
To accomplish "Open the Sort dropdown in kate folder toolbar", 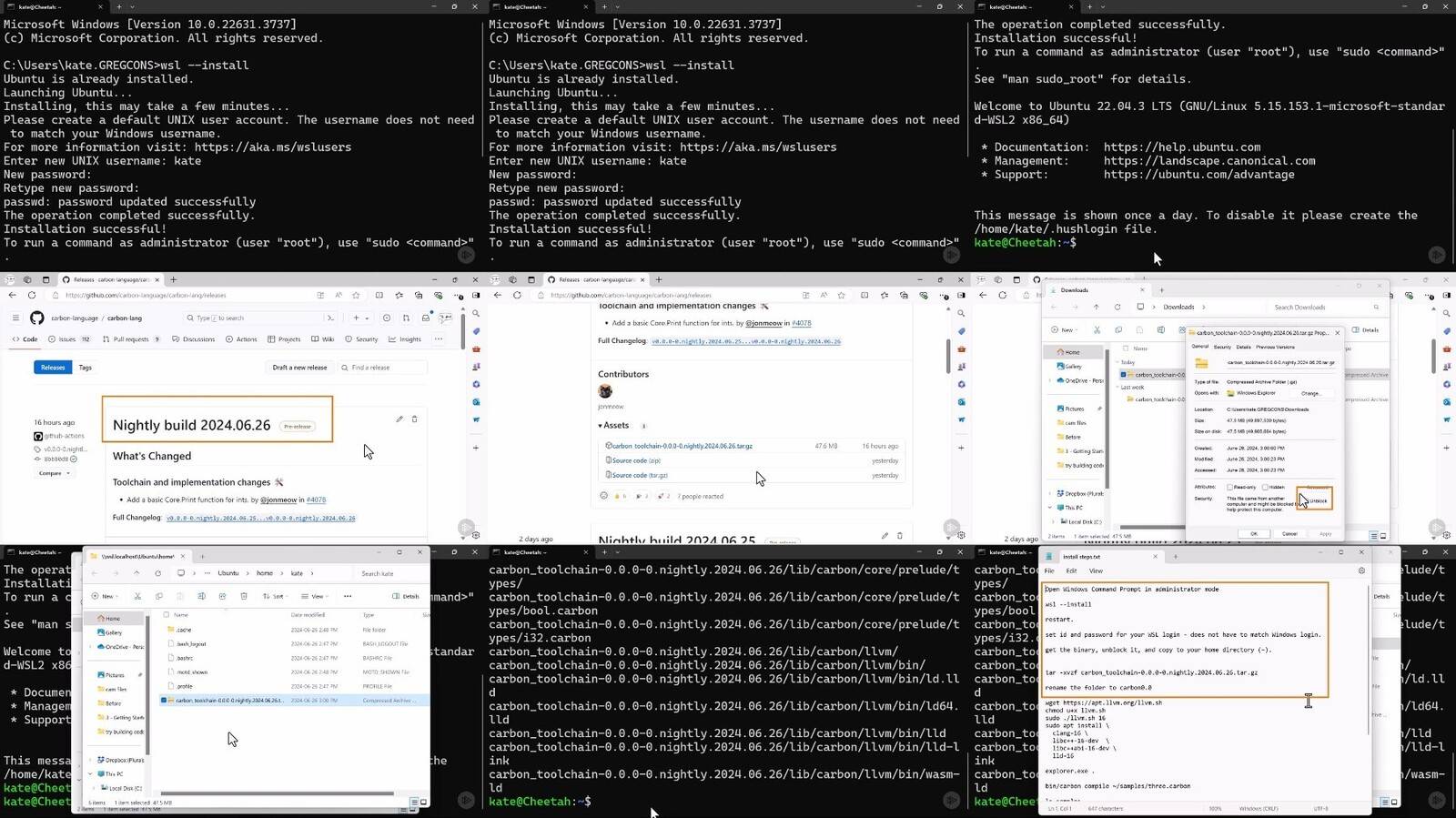I will 276,596.
